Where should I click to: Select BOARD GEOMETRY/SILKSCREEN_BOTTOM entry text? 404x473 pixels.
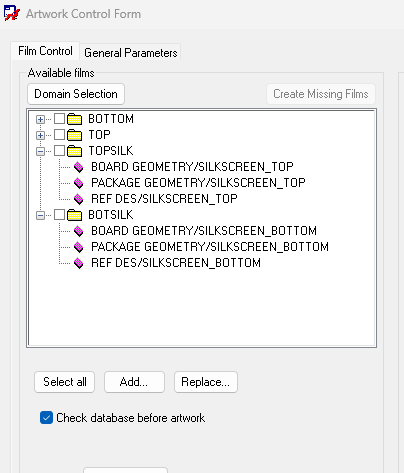(x=204, y=231)
